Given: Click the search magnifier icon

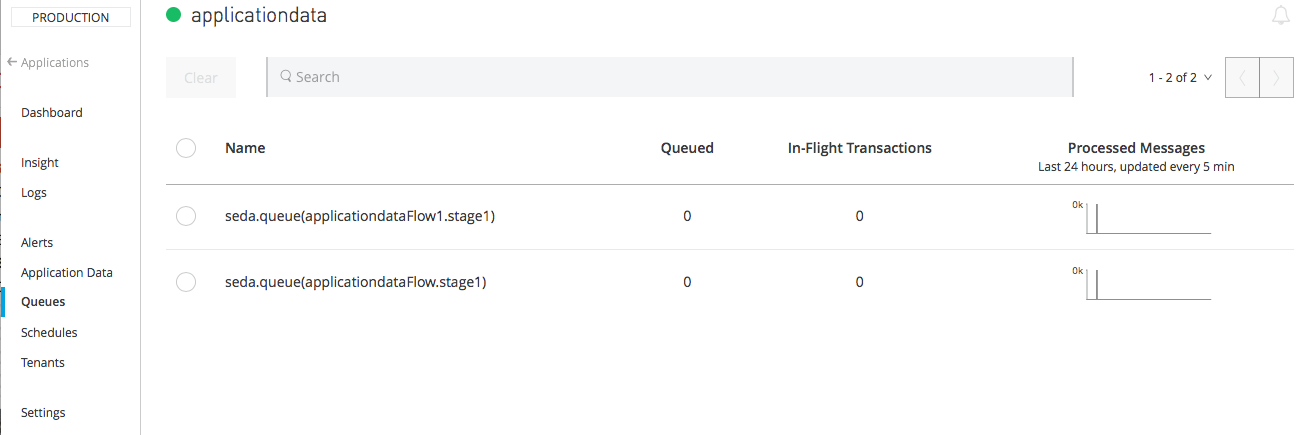Looking at the screenshot, I should click(x=285, y=77).
